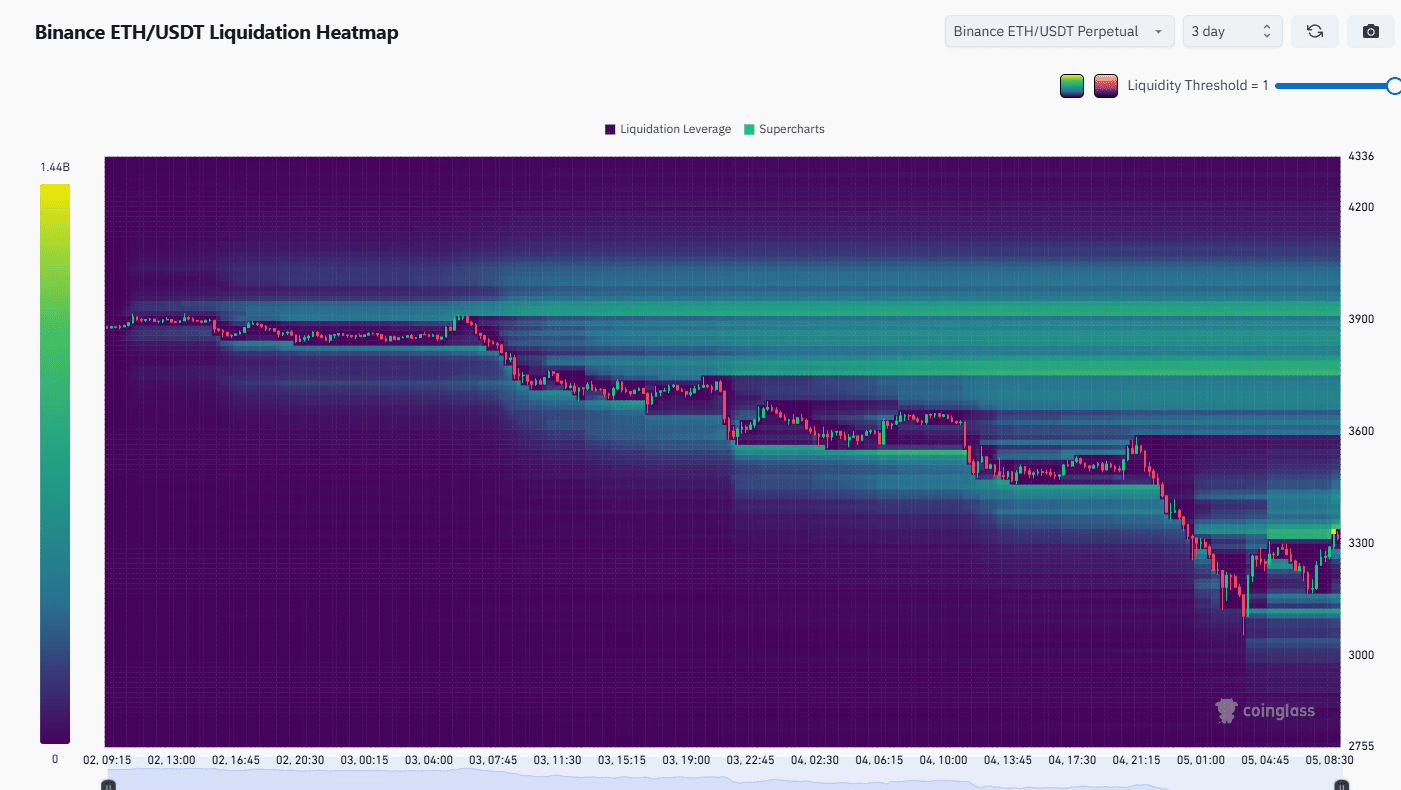The height and width of the screenshot is (790, 1401).
Task: Click the purple Liquidation Leverage legend square
Action: pos(610,130)
